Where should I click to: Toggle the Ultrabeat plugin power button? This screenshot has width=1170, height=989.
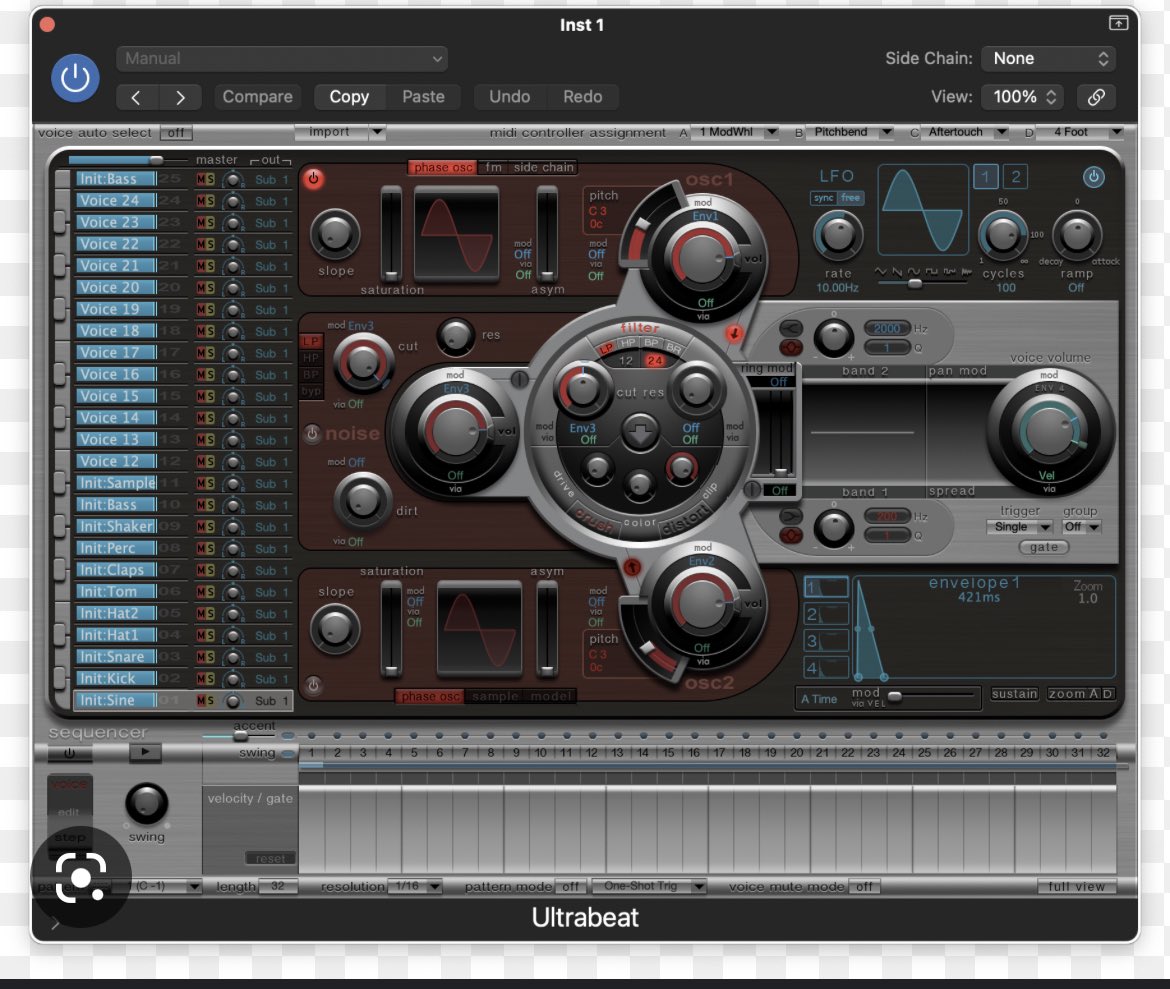(75, 78)
